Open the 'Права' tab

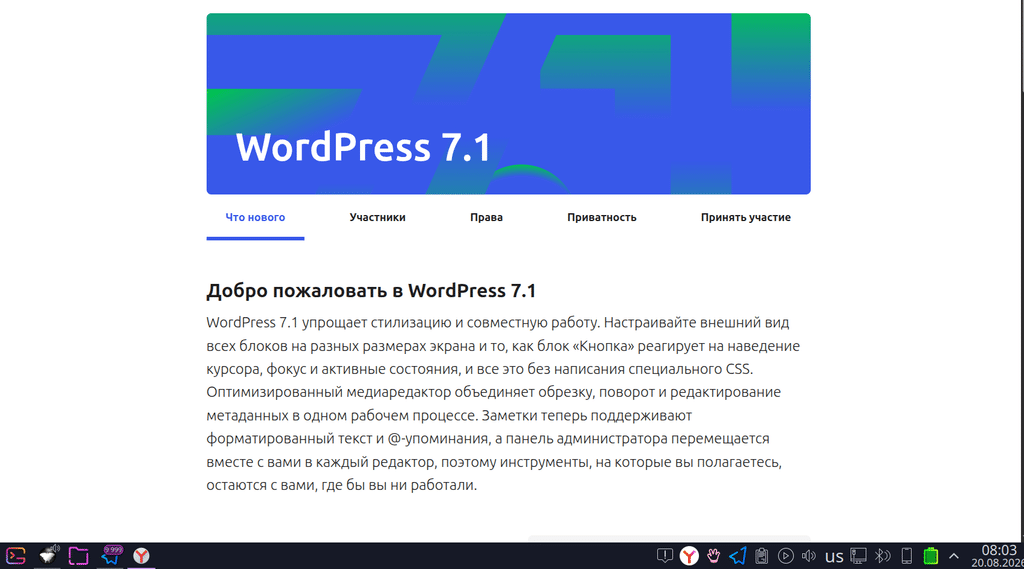pos(487,218)
